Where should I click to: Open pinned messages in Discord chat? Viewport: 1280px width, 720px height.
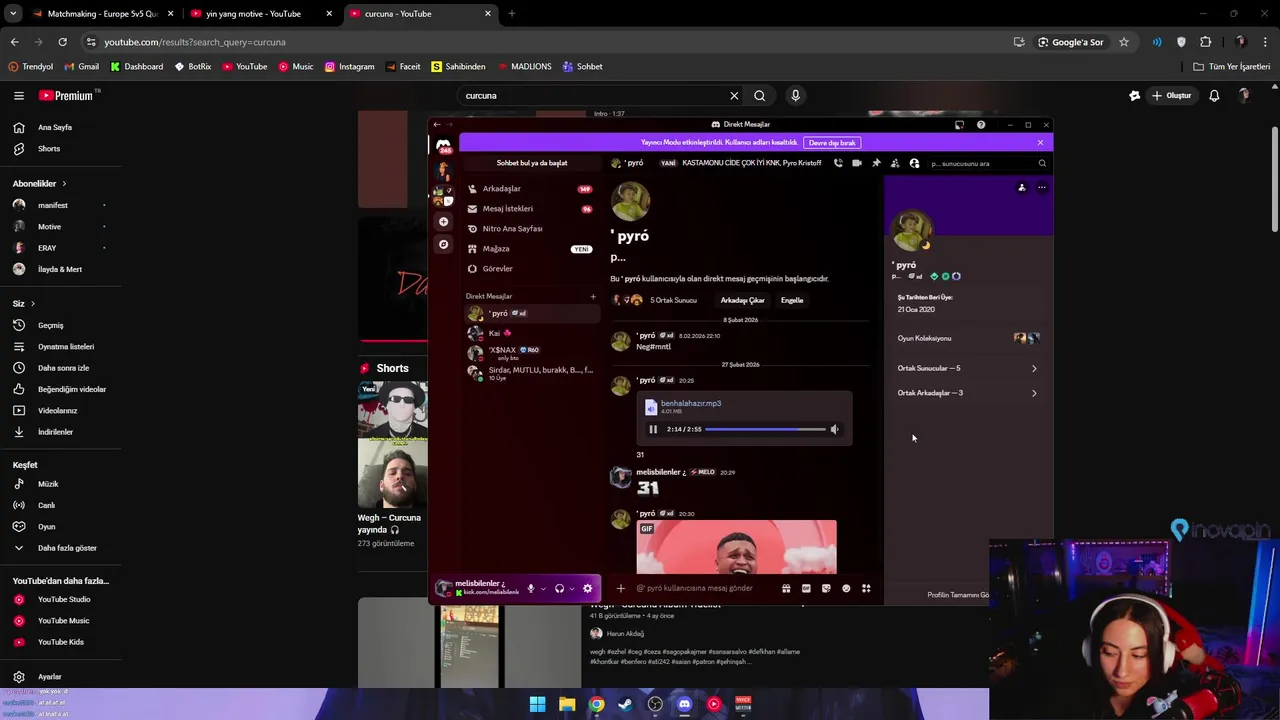tap(876, 163)
